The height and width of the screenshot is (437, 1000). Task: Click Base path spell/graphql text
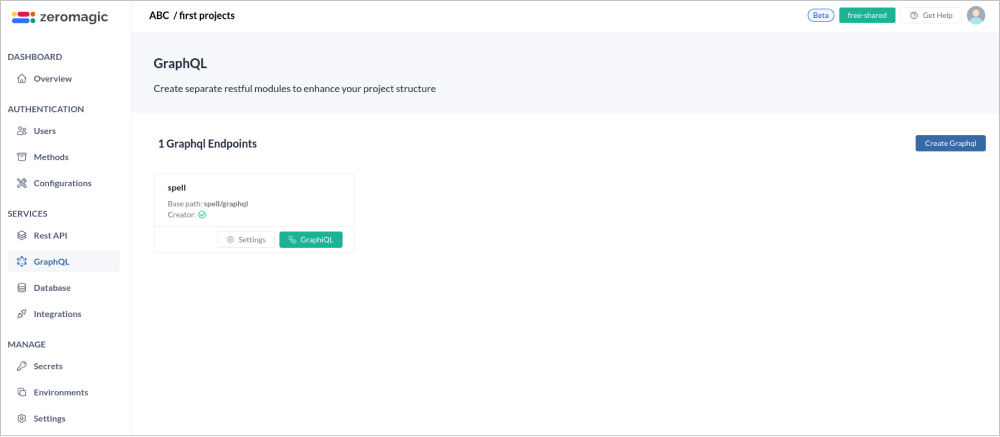(208, 204)
